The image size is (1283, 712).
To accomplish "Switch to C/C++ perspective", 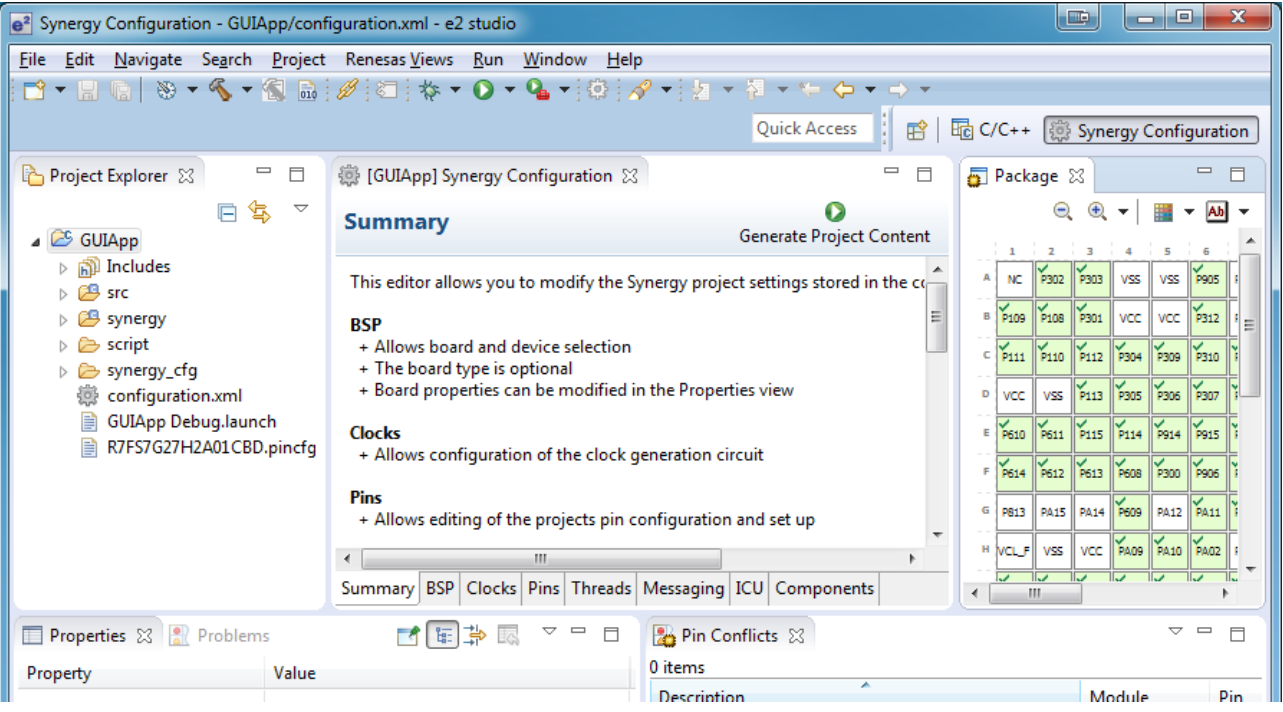I will click(x=990, y=130).
